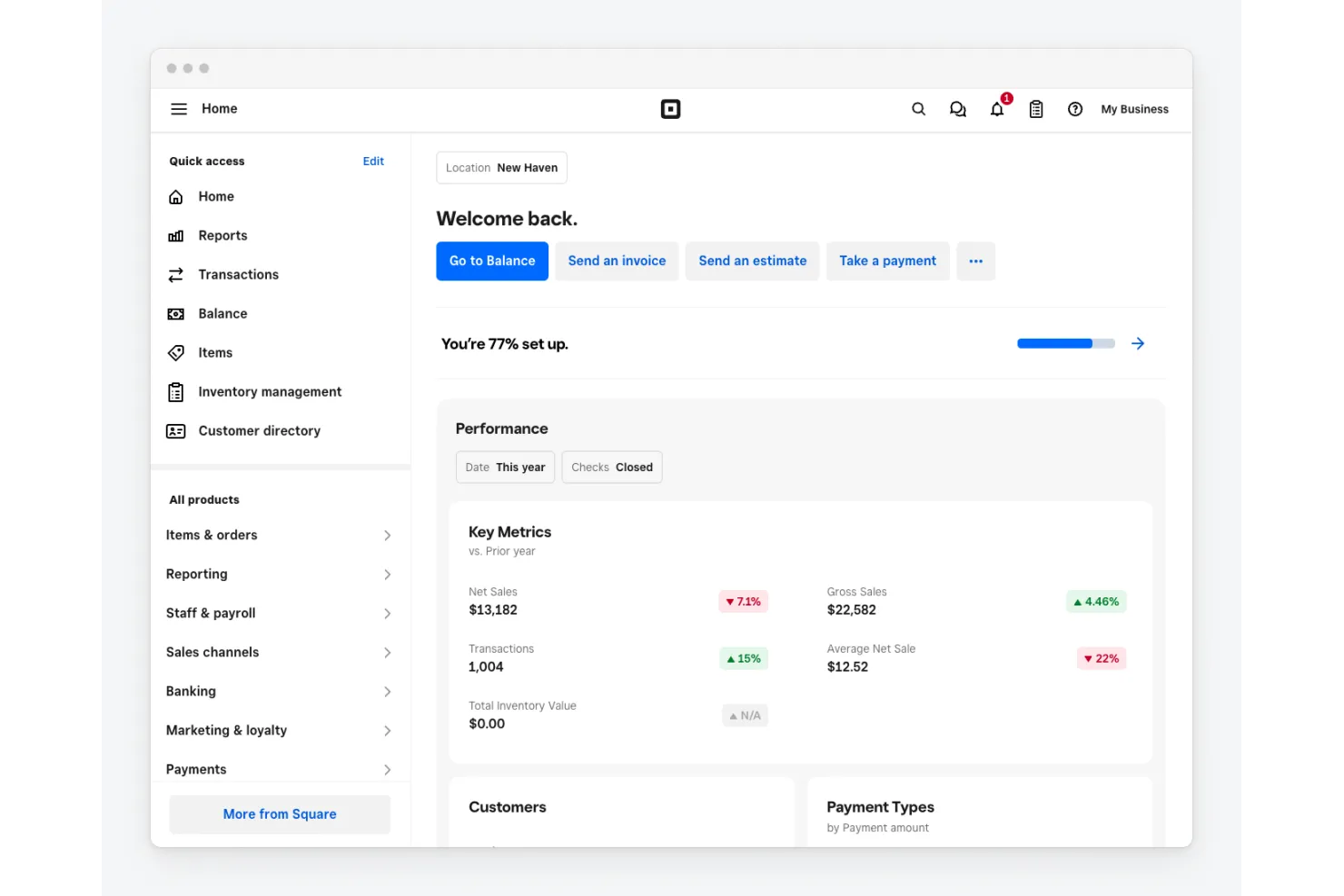This screenshot has height=896, width=1344.
Task: Open Inventory management clipboard icon
Action: click(x=176, y=391)
